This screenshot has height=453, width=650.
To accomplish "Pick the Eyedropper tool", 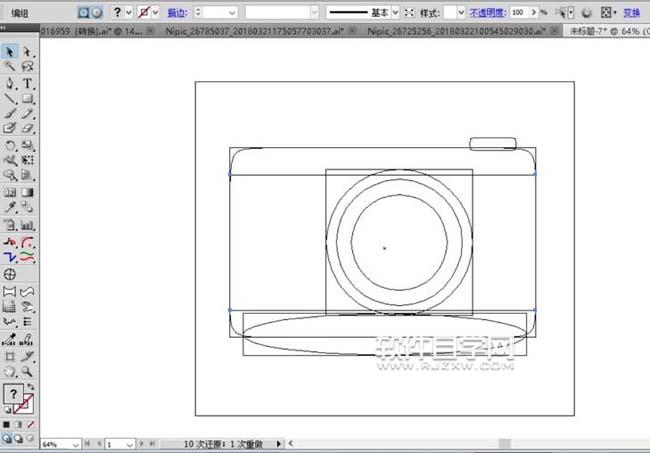I will point(10,207).
